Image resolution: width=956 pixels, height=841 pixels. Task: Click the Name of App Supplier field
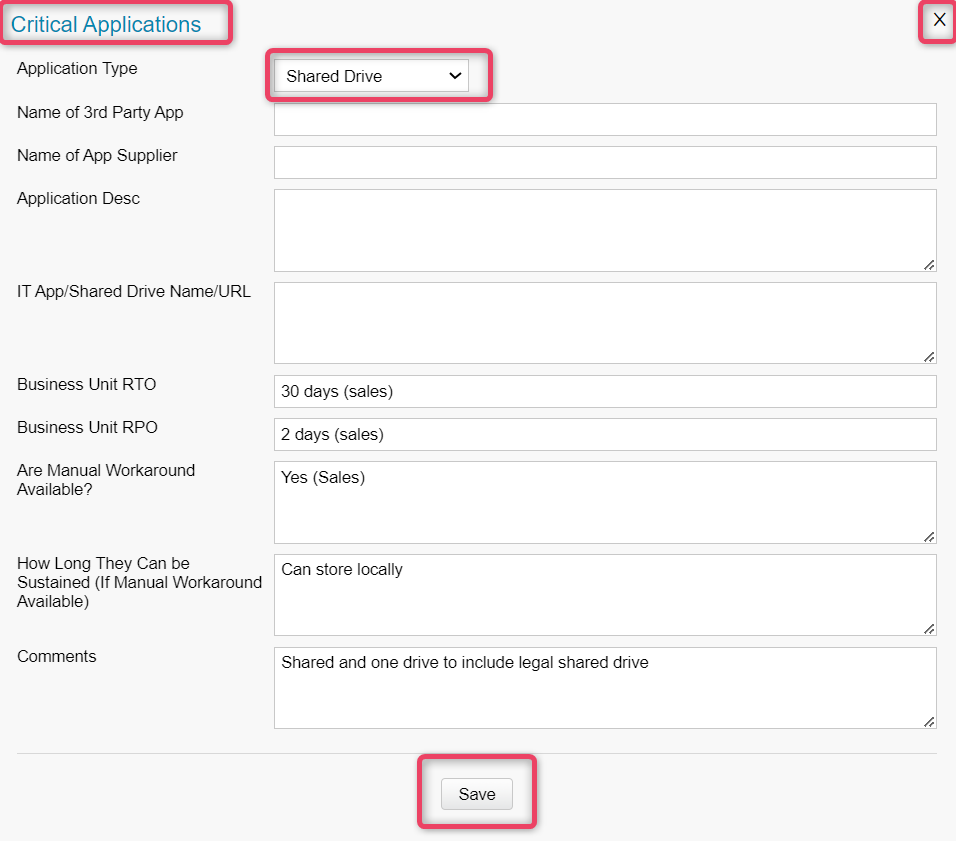(605, 162)
